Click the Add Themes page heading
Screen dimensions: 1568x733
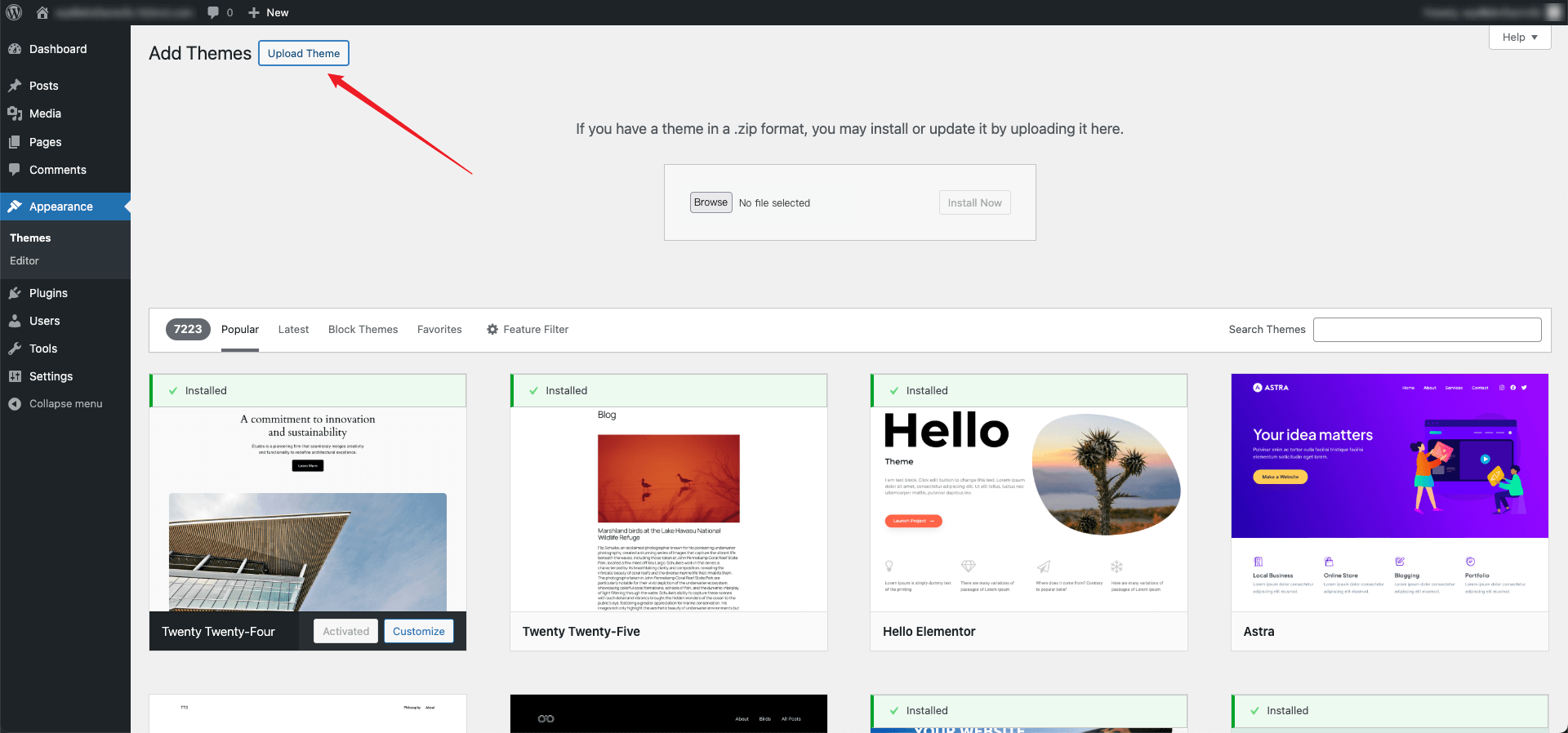200,53
